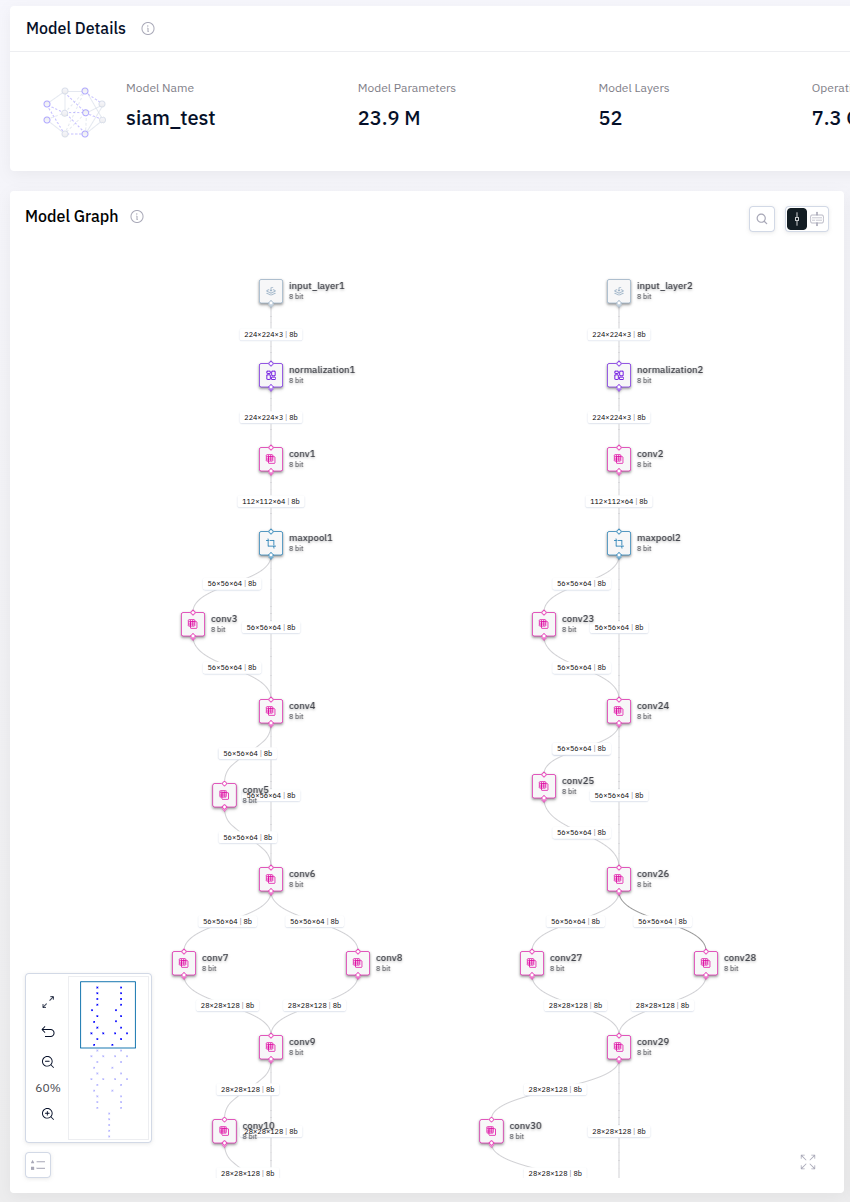Click the fit-to-view arrows in zoom panel
The width and height of the screenshot is (850, 1202).
point(48,1001)
